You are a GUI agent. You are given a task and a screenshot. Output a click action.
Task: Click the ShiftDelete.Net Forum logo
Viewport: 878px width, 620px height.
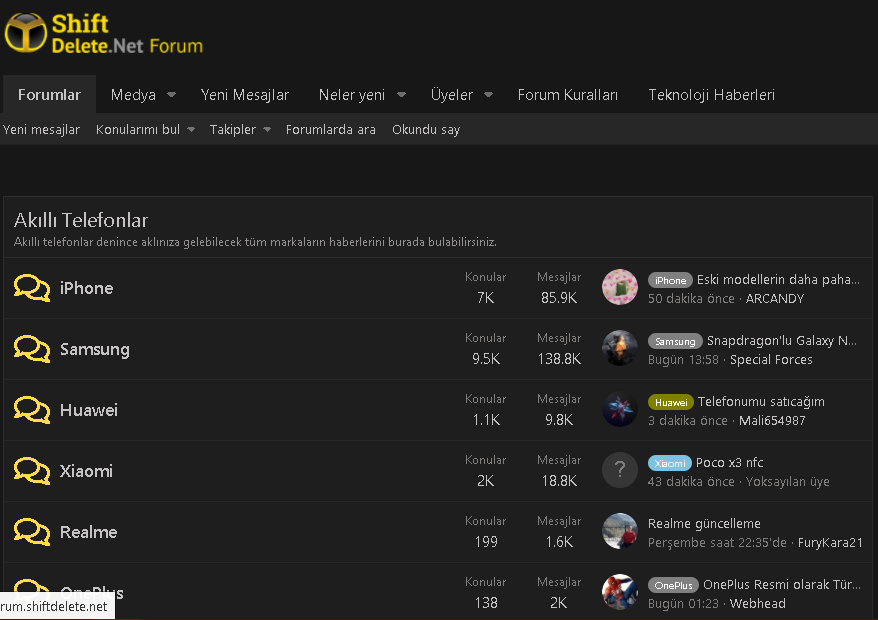[104, 34]
